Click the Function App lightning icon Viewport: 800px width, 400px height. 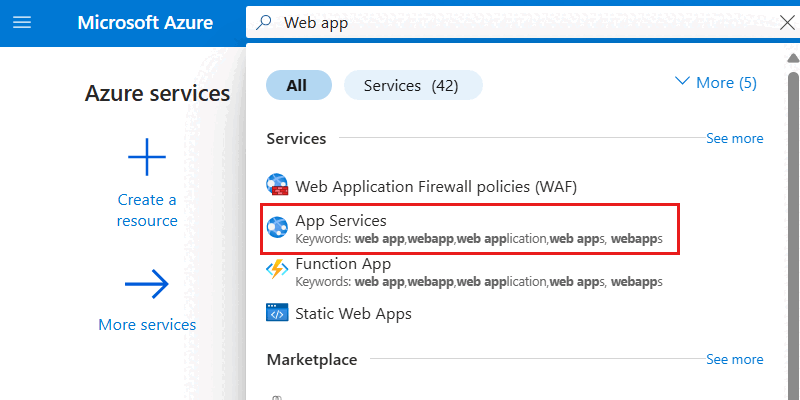click(277, 271)
